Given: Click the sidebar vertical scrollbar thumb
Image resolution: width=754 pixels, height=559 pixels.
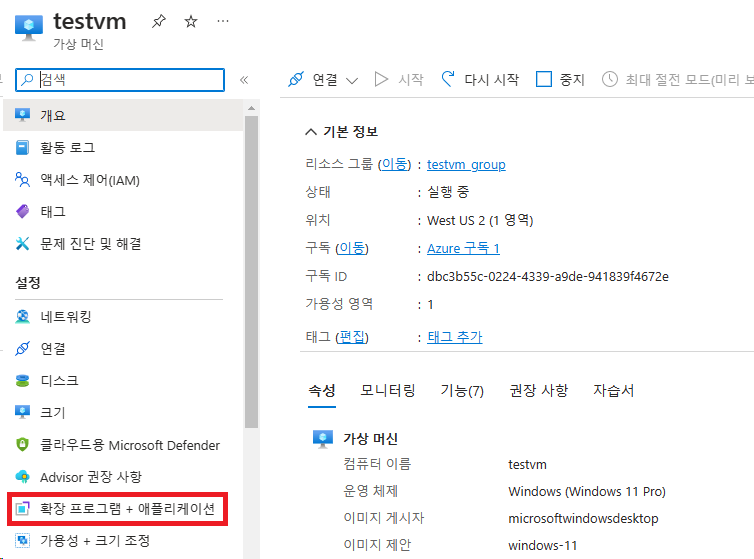Looking at the screenshot, I should (251, 272).
